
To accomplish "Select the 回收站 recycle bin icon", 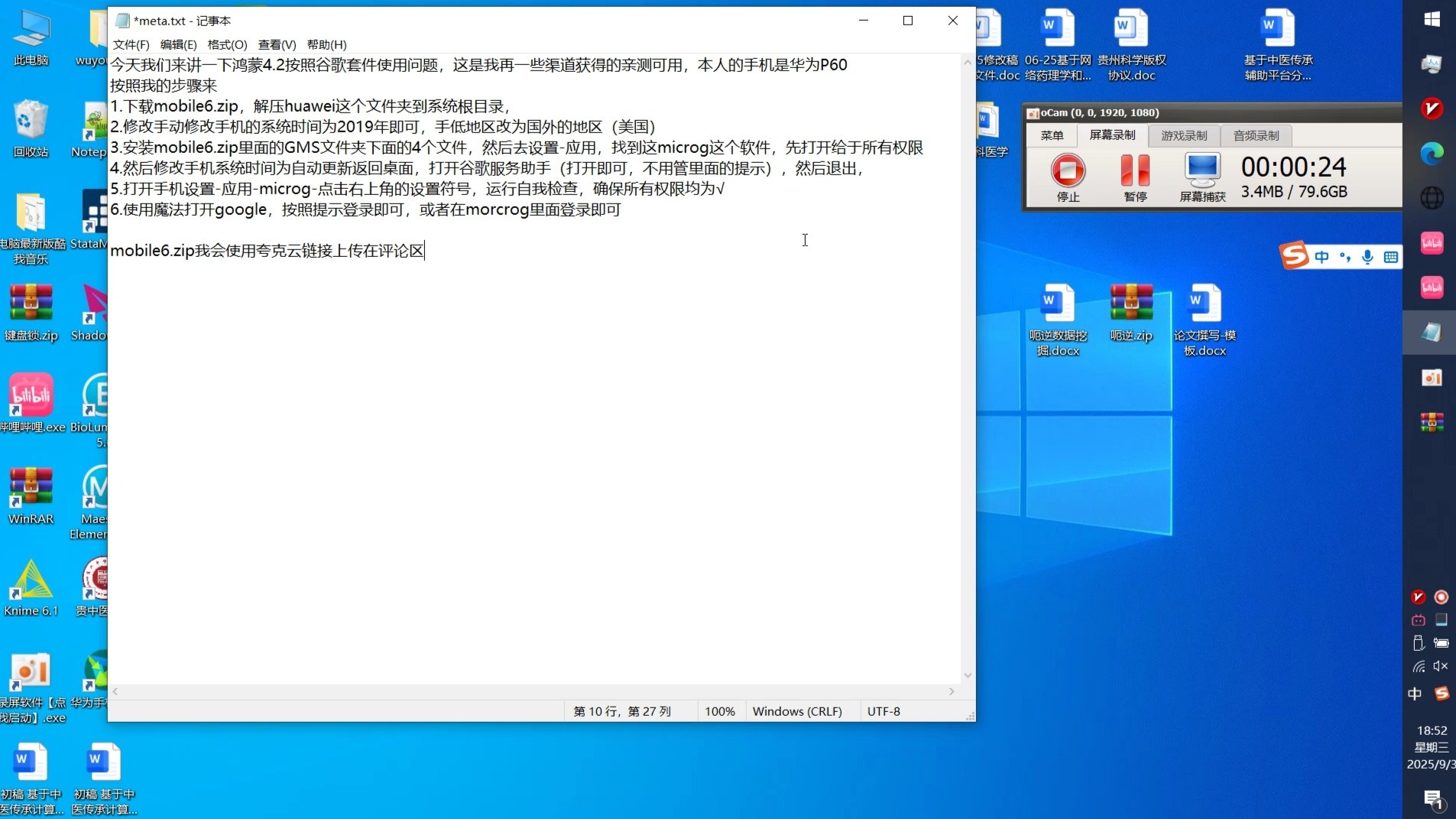I will 31,128.
